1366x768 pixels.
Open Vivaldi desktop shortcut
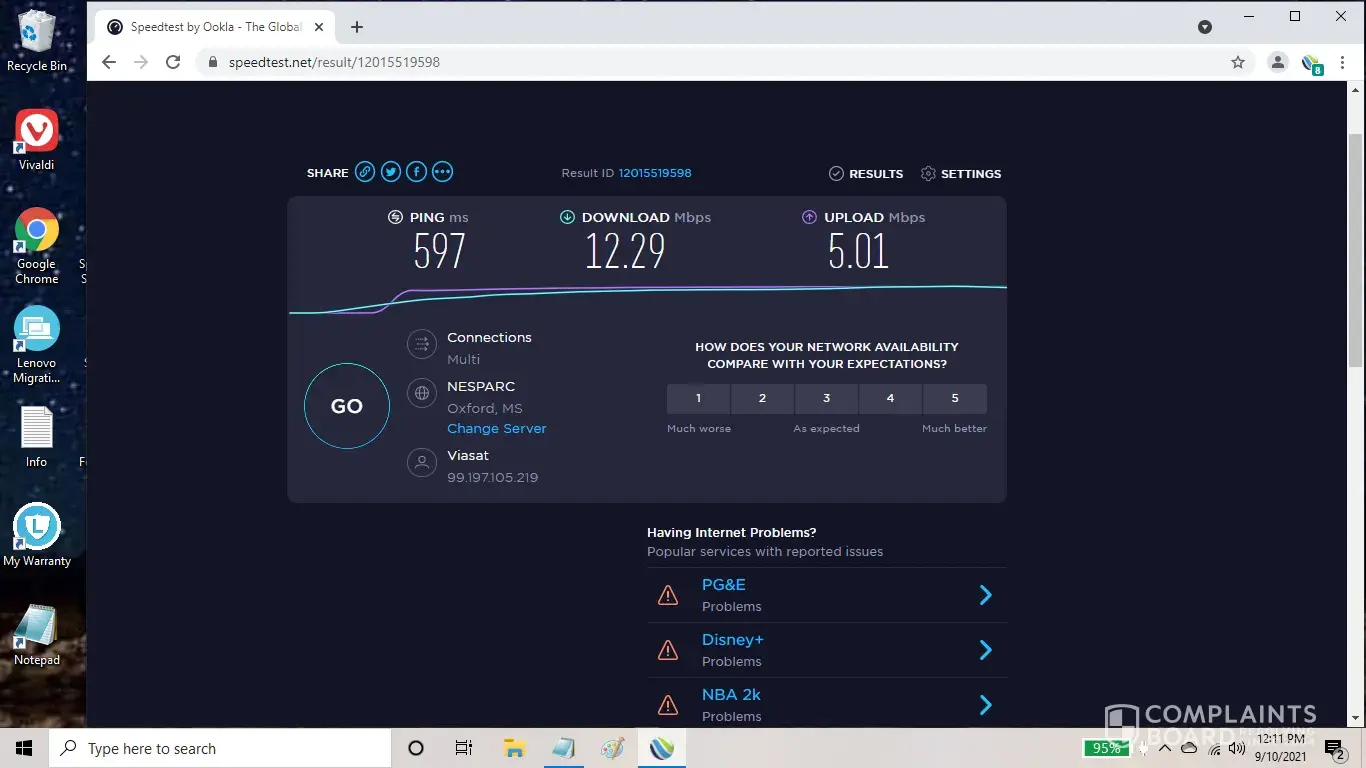(37, 140)
